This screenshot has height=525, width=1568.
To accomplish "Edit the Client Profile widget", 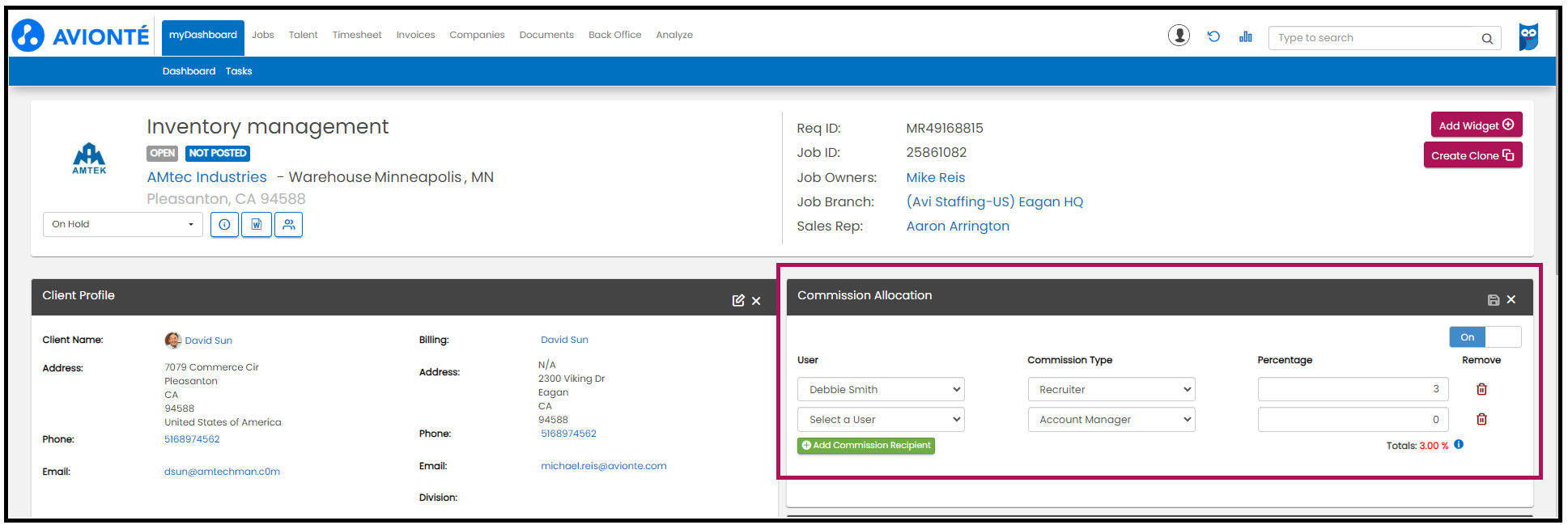I will click(x=737, y=300).
